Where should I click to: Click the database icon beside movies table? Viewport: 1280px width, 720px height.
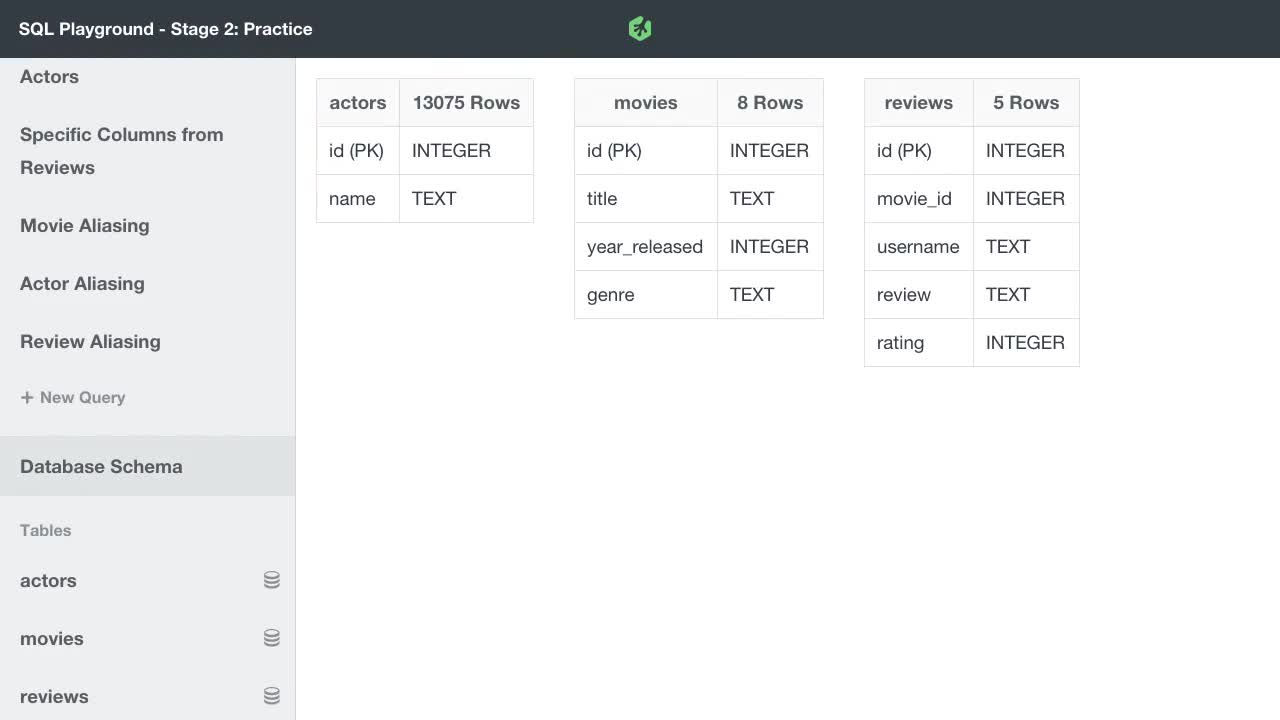[x=271, y=638]
